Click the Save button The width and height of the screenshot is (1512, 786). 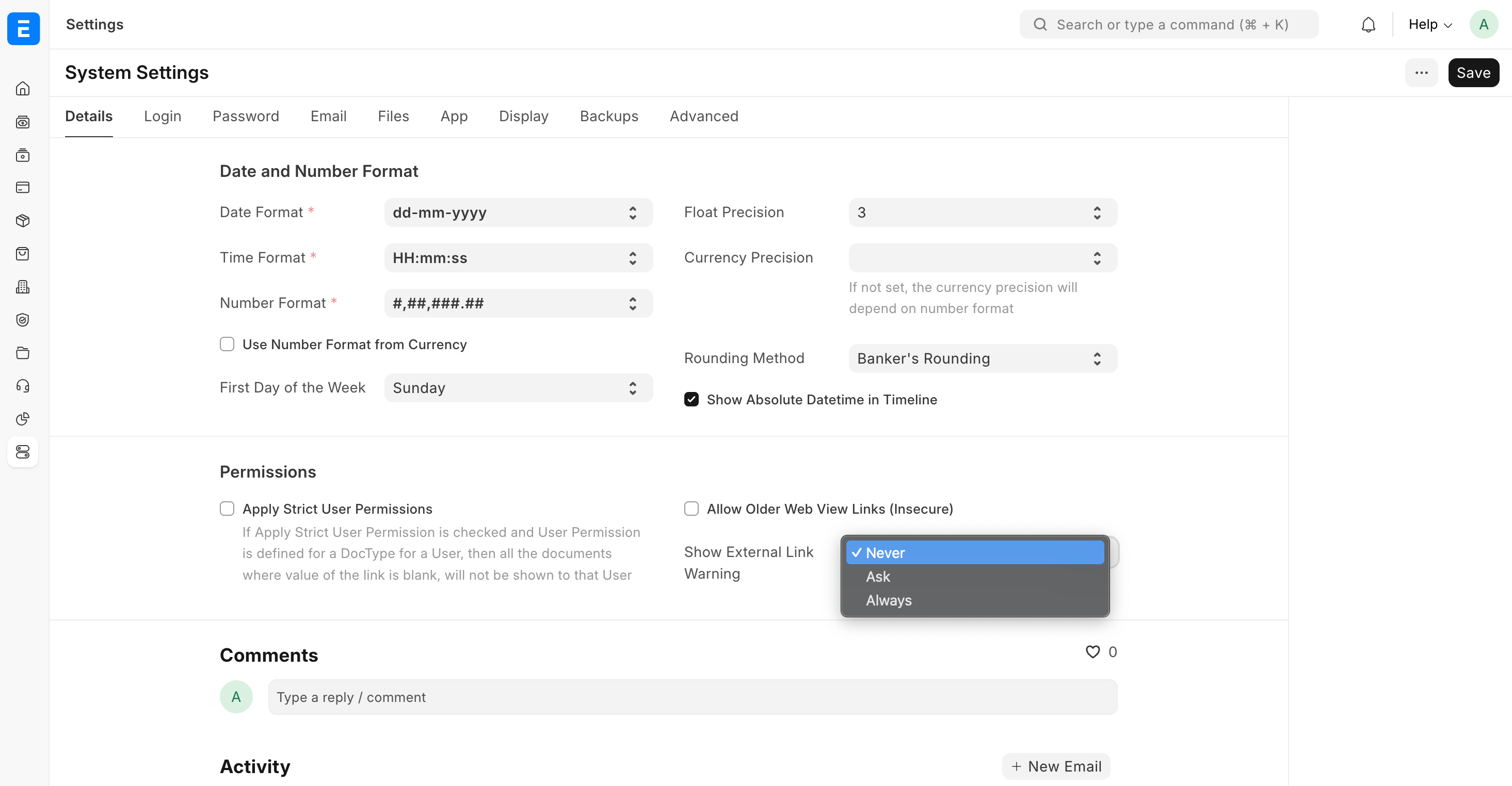pos(1473,73)
